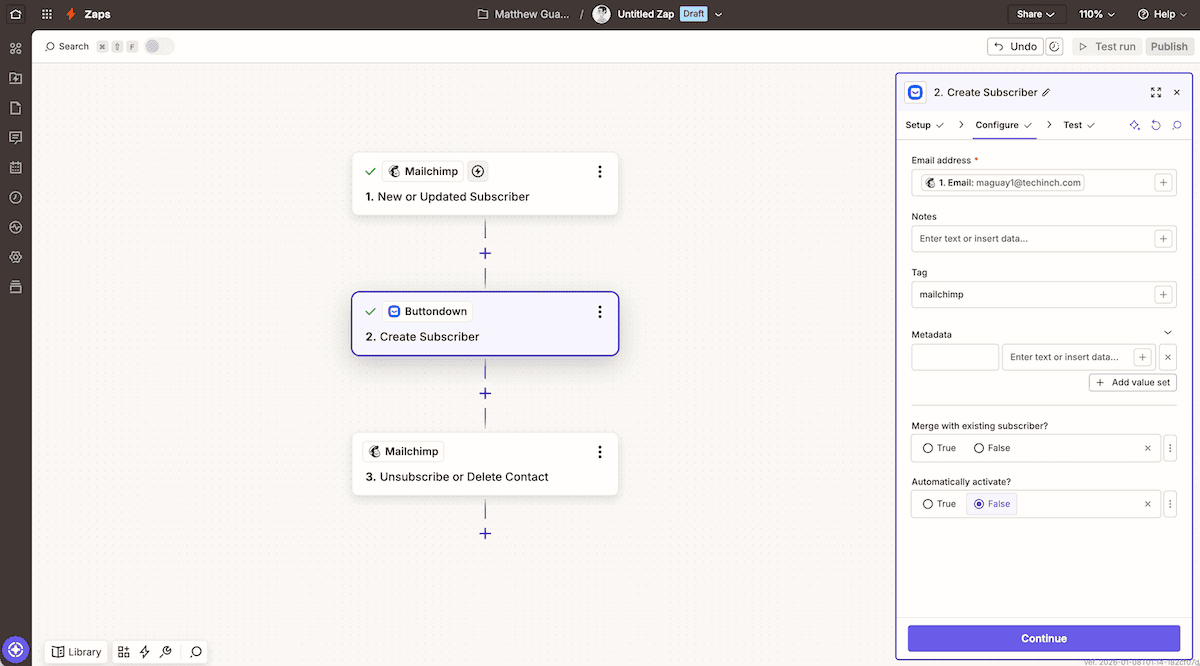The height and width of the screenshot is (666, 1200).
Task: Open the Setup step tab
Action: pos(920,124)
